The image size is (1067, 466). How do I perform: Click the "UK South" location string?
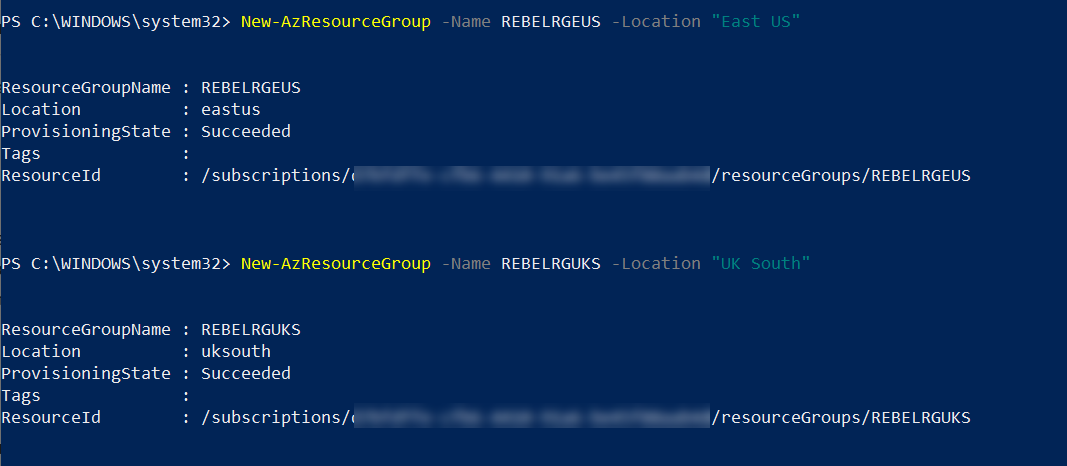point(761,263)
